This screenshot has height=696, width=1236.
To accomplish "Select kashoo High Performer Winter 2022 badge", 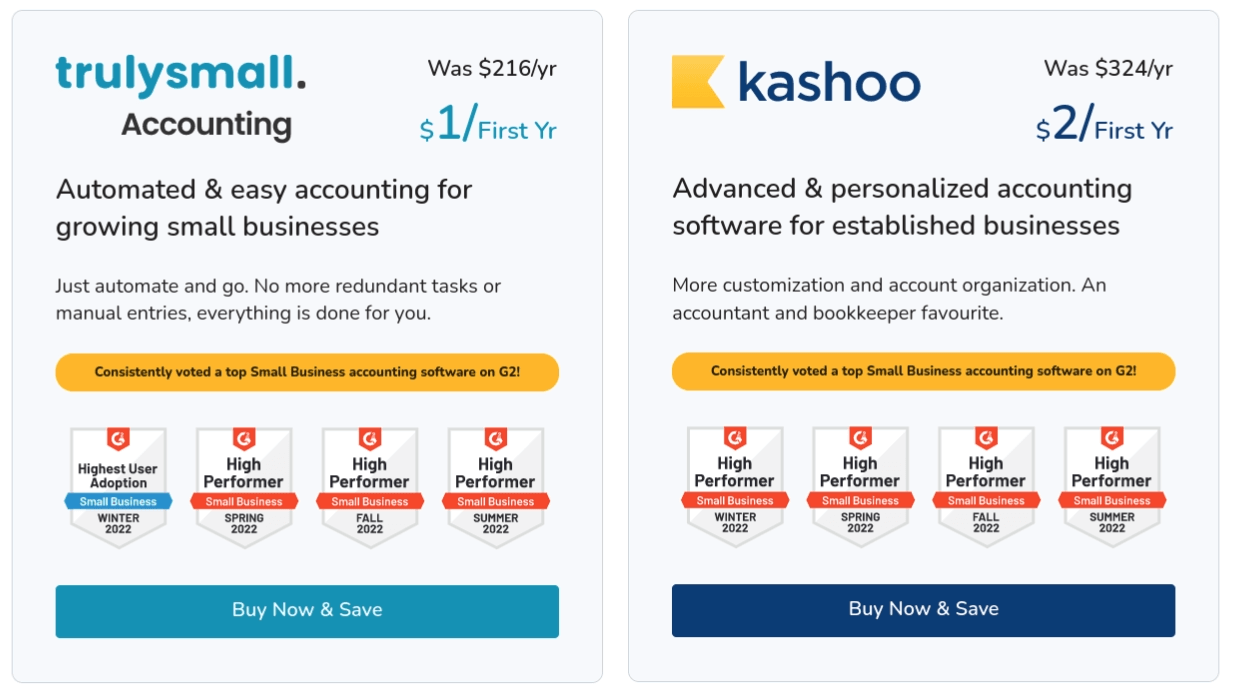I will pyautogui.click(x=735, y=487).
